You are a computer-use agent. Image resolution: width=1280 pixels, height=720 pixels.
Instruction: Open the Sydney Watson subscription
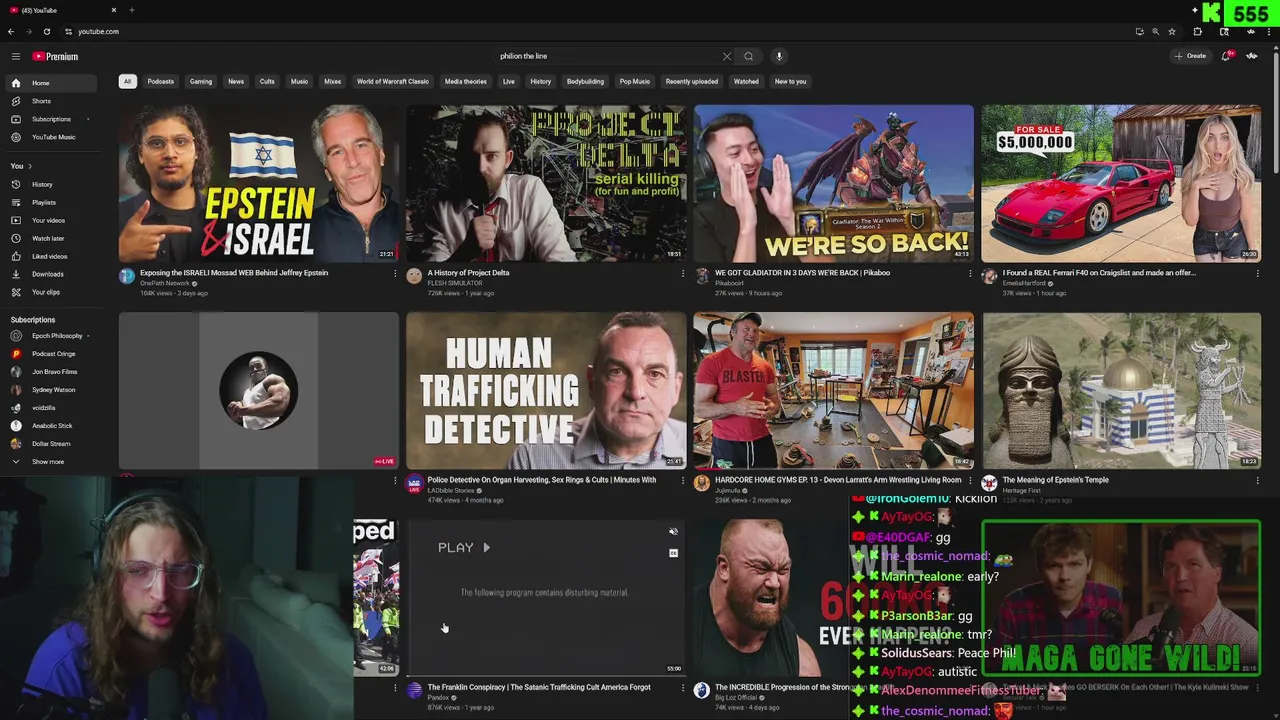click(50, 390)
